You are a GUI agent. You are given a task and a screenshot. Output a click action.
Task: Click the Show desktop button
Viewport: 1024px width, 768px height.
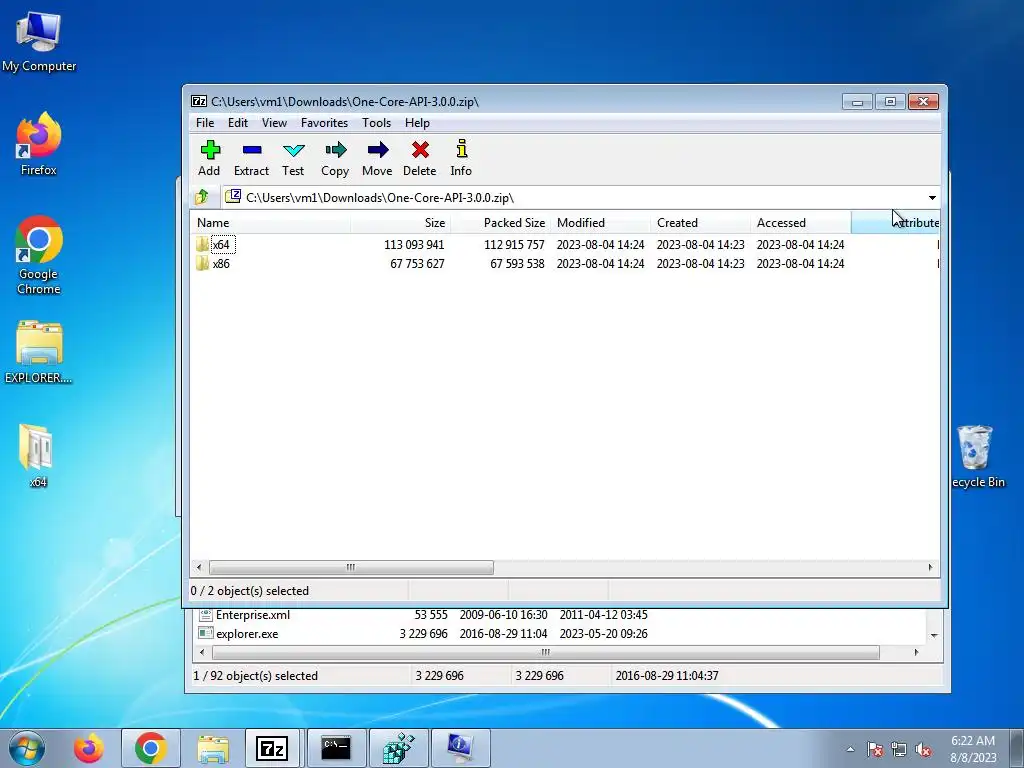(1017, 748)
